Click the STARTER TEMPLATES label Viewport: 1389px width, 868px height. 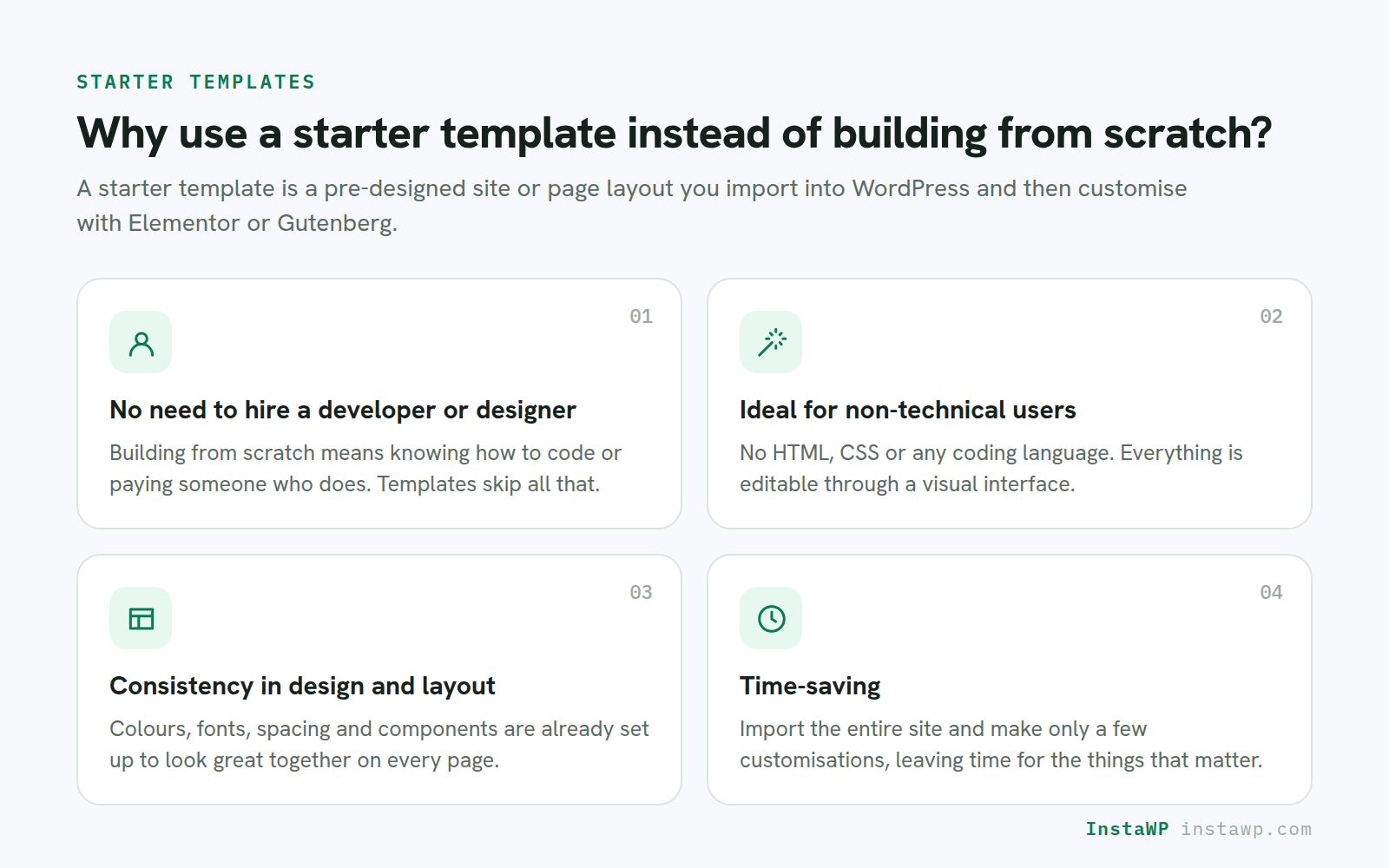(x=196, y=82)
